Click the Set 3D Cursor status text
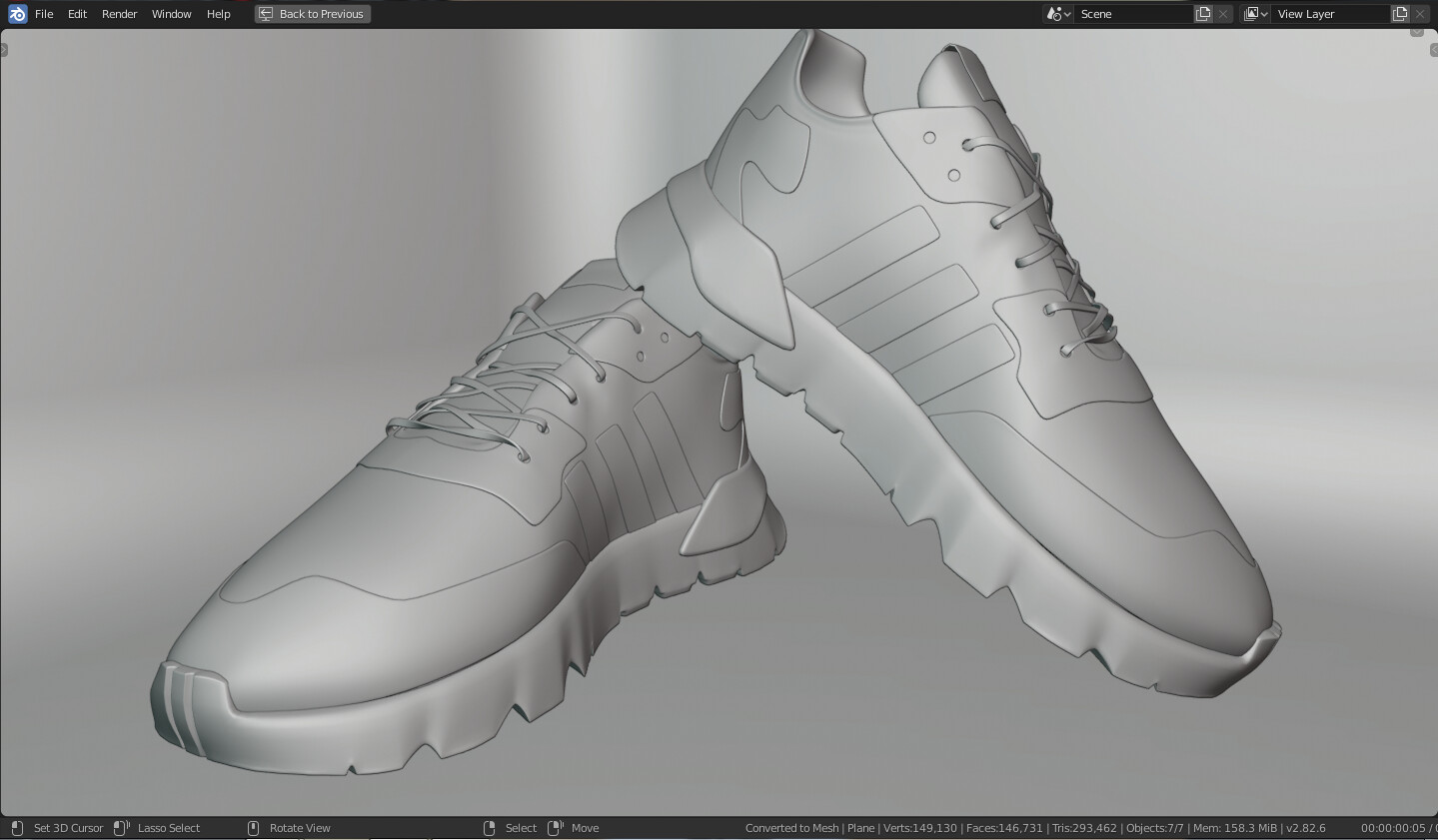 pyautogui.click(x=68, y=828)
